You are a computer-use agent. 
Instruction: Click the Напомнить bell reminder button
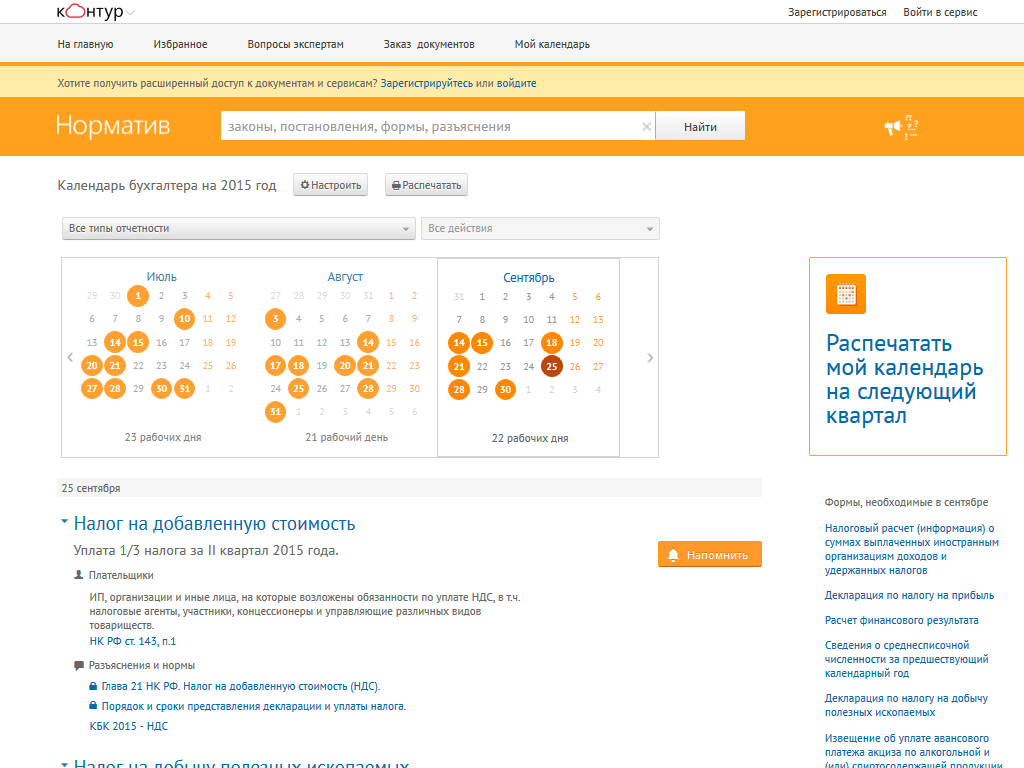(x=710, y=554)
